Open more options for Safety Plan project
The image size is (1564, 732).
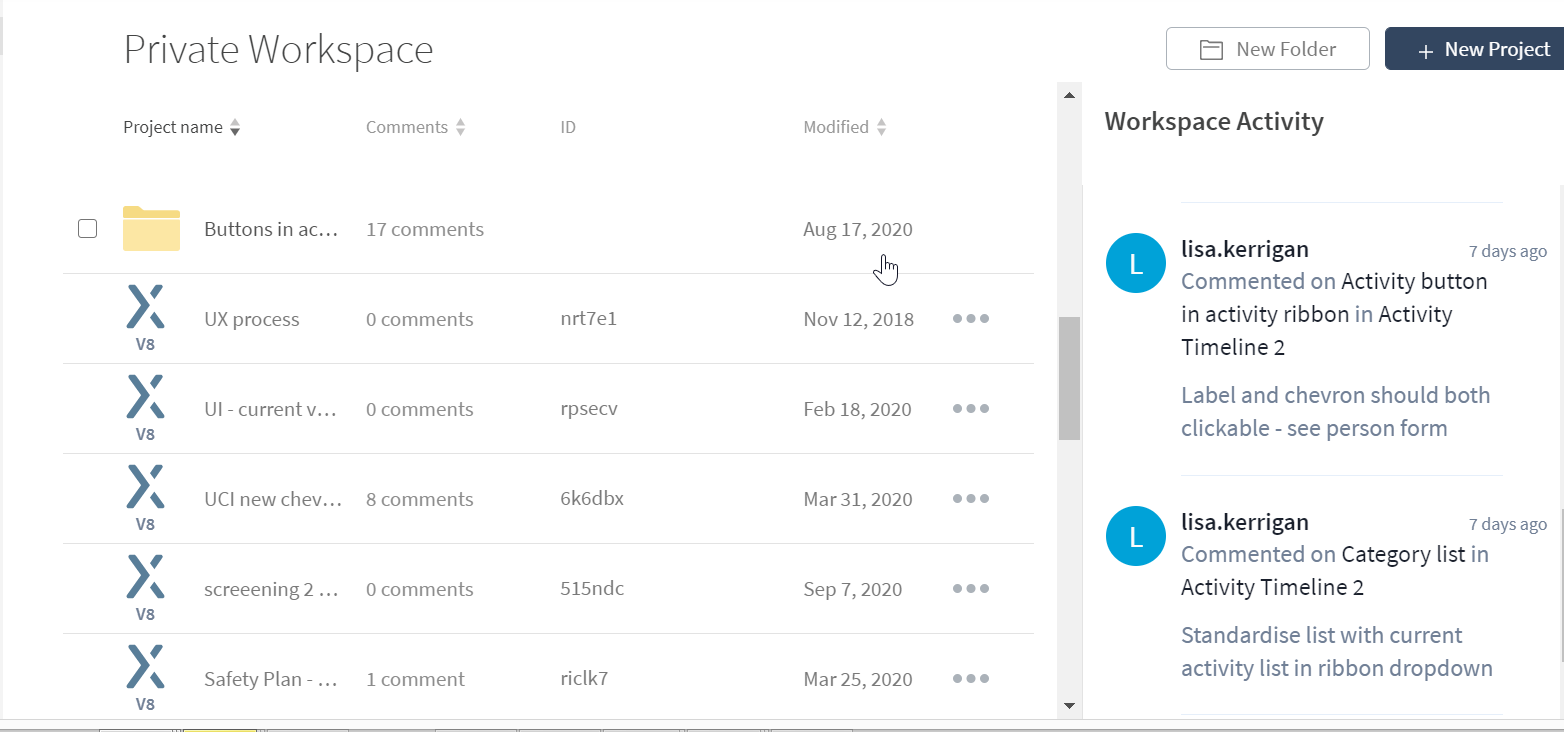pos(970,679)
